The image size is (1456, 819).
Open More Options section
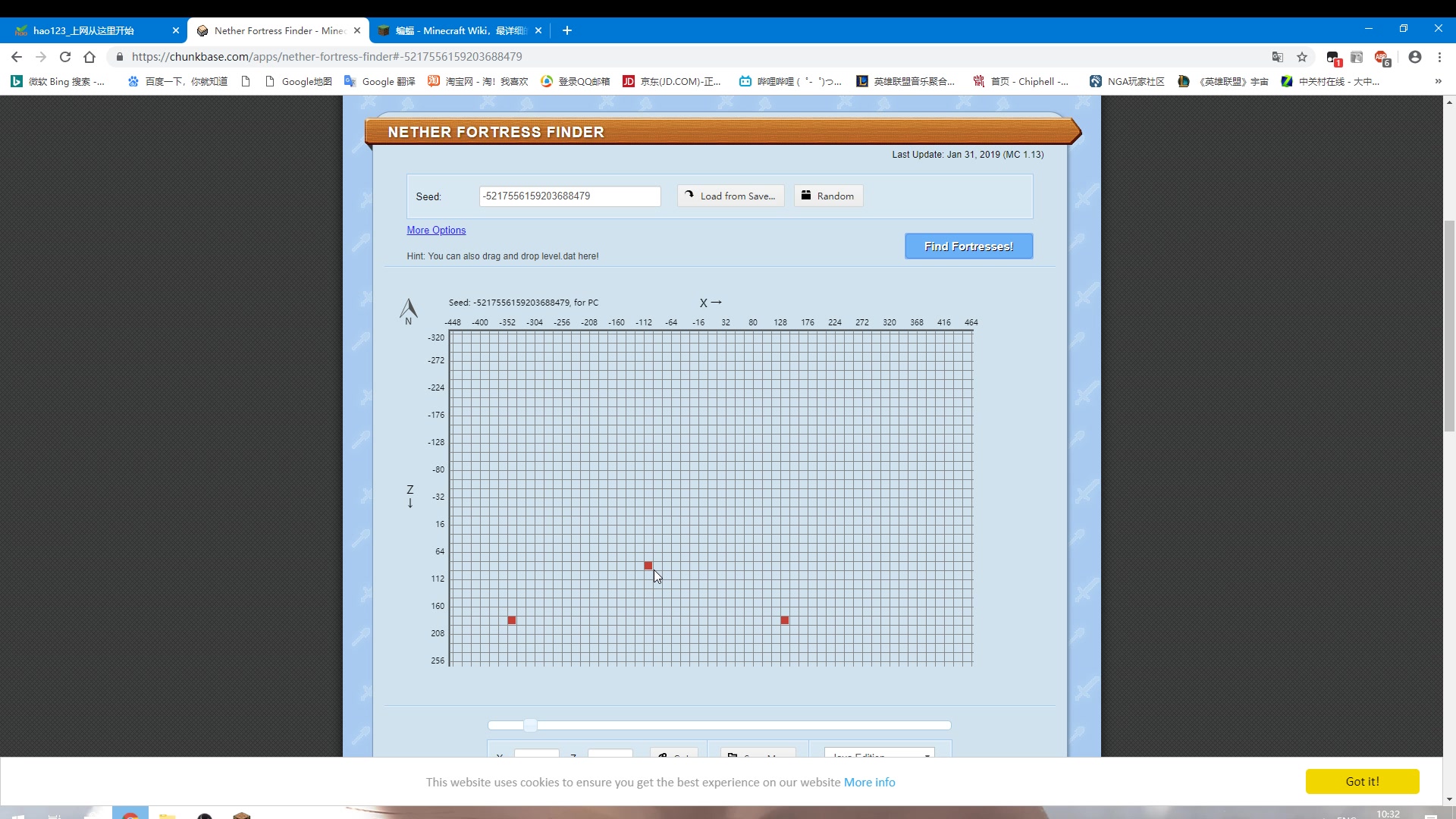tap(436, 230)
